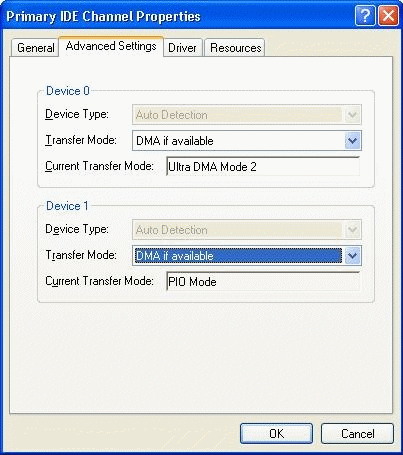Click the Device 0 Transfer Mode label
The image size is (403, 455).
tap(81, 140)
